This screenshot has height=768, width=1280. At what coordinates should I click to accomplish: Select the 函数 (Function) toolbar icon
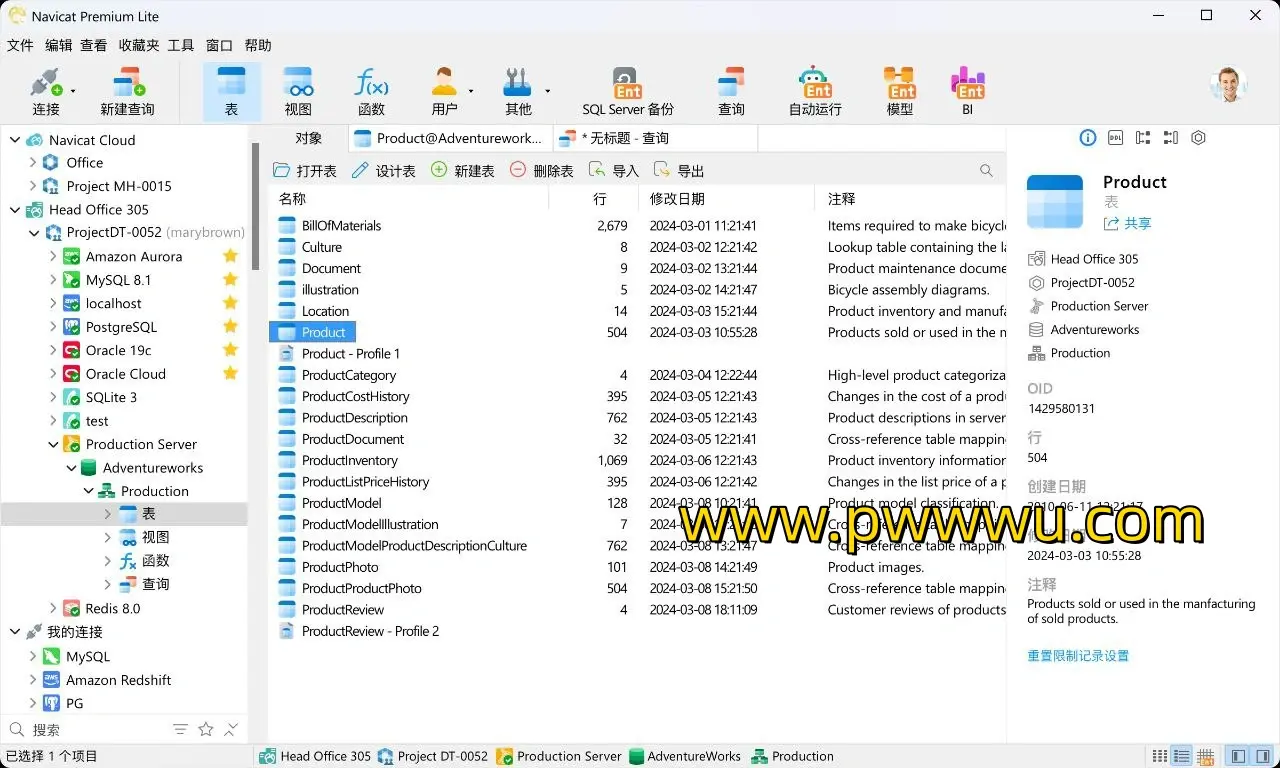[x=371, y=92]
